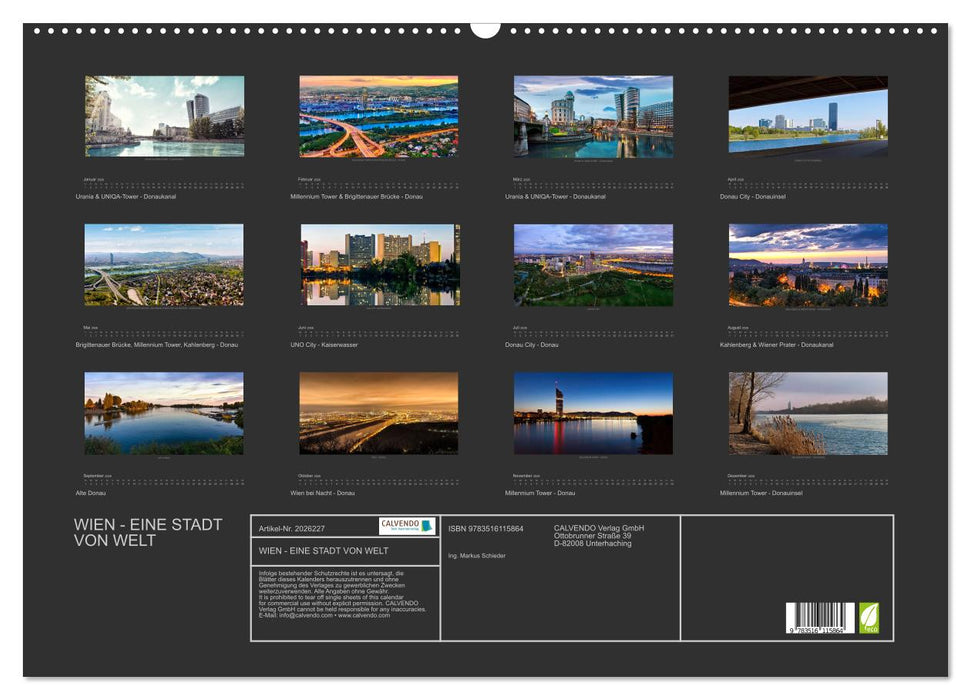The image size is (971, 700).
Task: Open the October Wien bei Nacht thumbnail
Action: 378,413
